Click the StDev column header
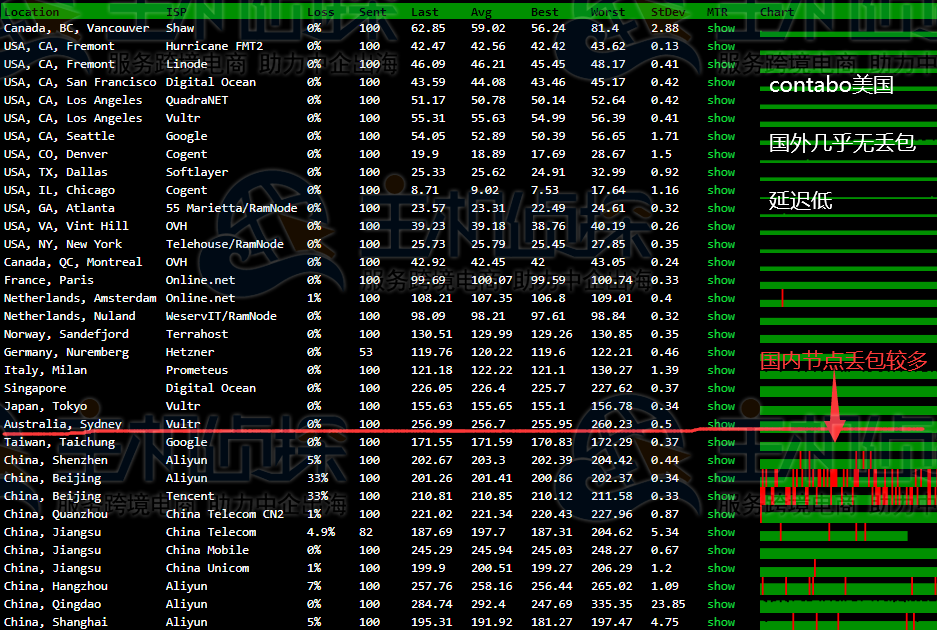 [x=668, y=12]
